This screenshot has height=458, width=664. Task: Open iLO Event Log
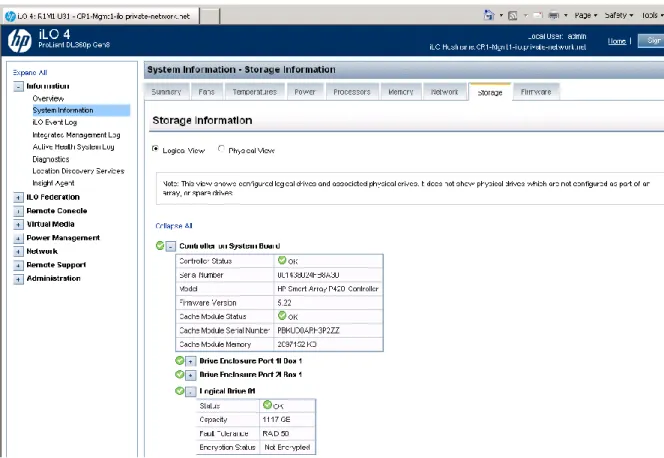[x=55, y=122]
